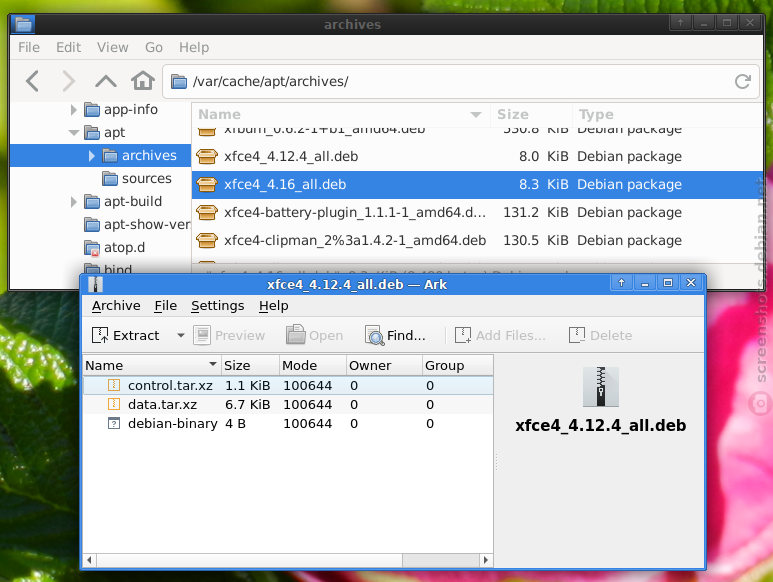Image resolution: width=773 pixels, height=582 pixels.
Task: Click the zip archive icon in info panel
Action: 600,387
